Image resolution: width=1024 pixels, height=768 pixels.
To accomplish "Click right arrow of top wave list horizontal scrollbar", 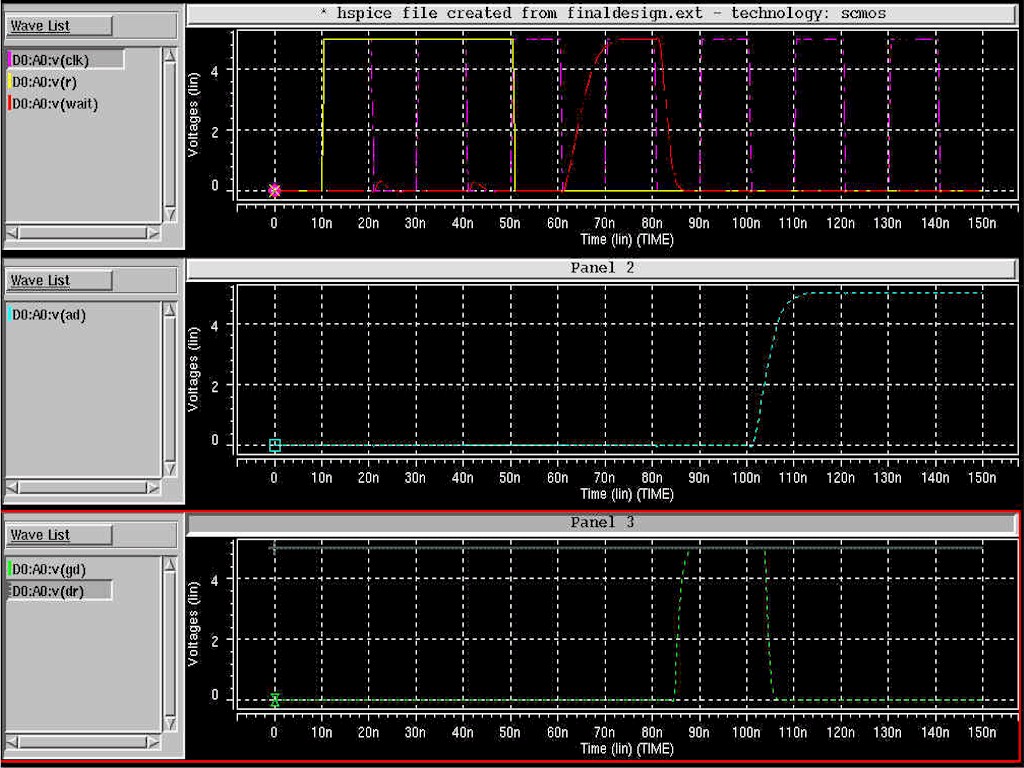I will [153, 233].
